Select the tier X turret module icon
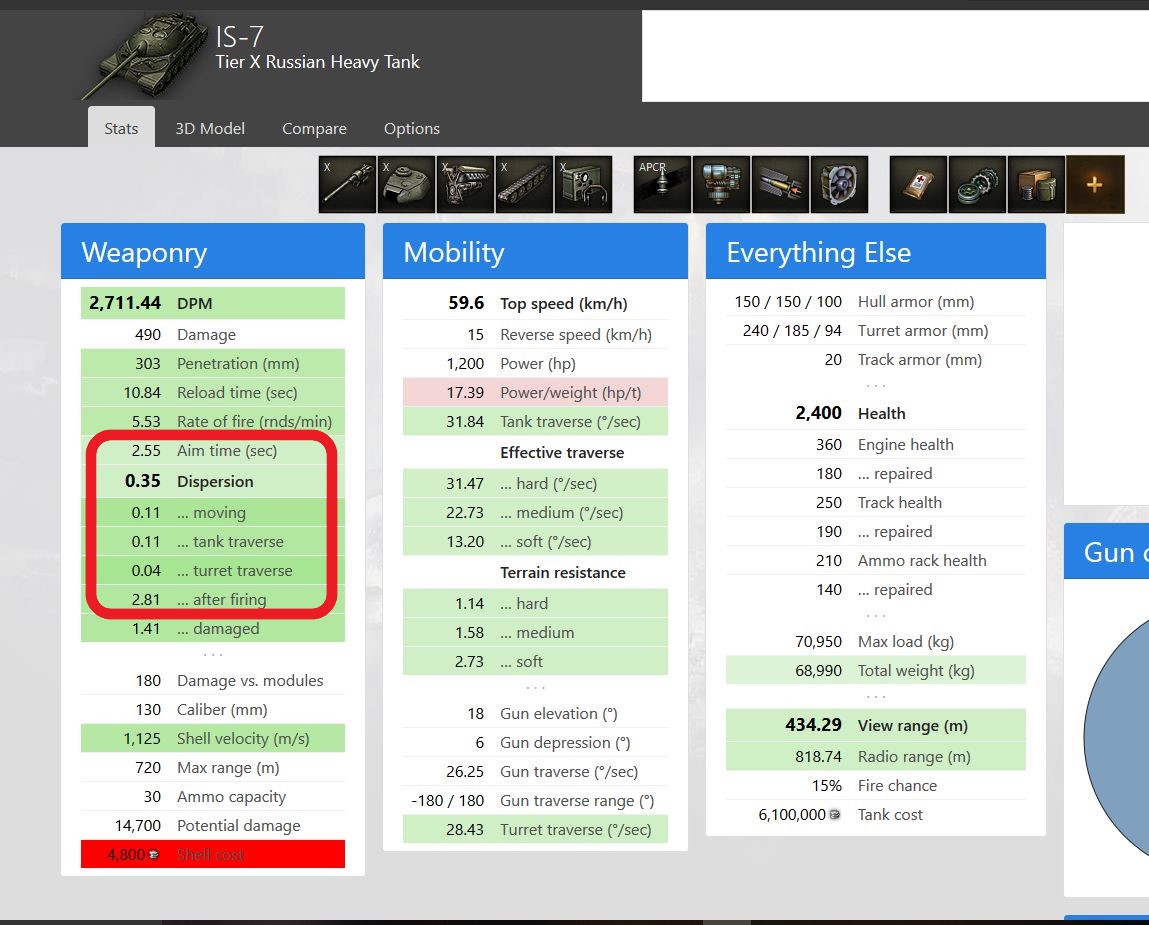The height and width of the screenshot is (925, 1149). (x=407, y=184)
